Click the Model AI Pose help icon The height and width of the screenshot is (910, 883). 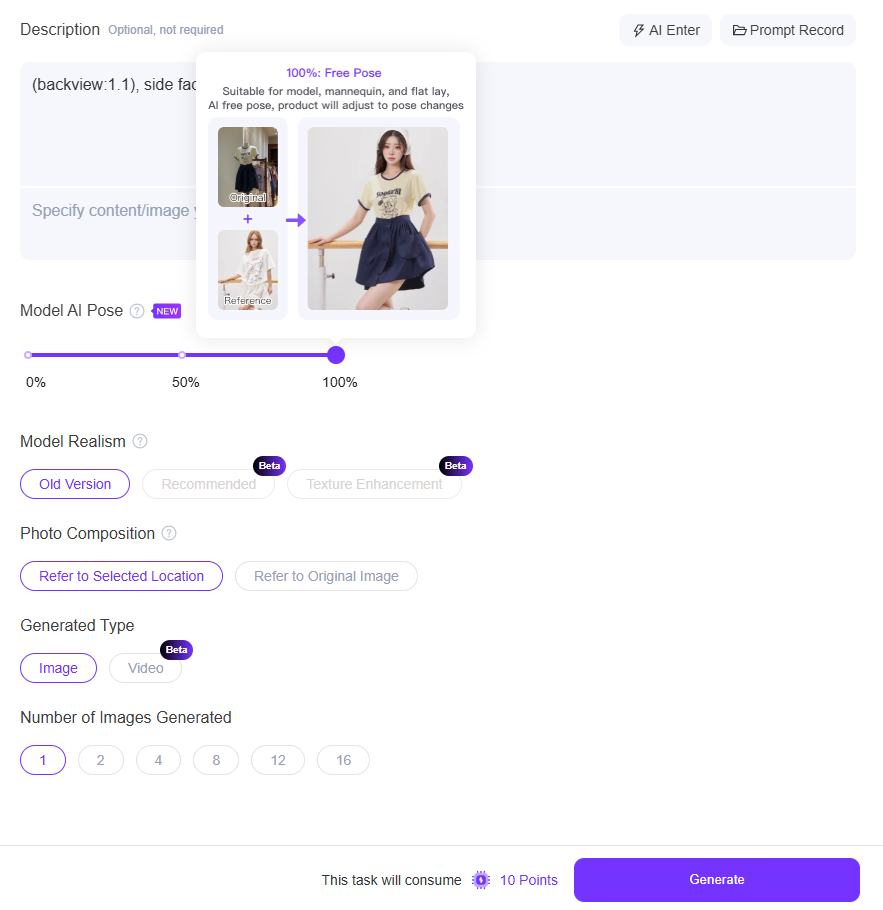(137, 311)
